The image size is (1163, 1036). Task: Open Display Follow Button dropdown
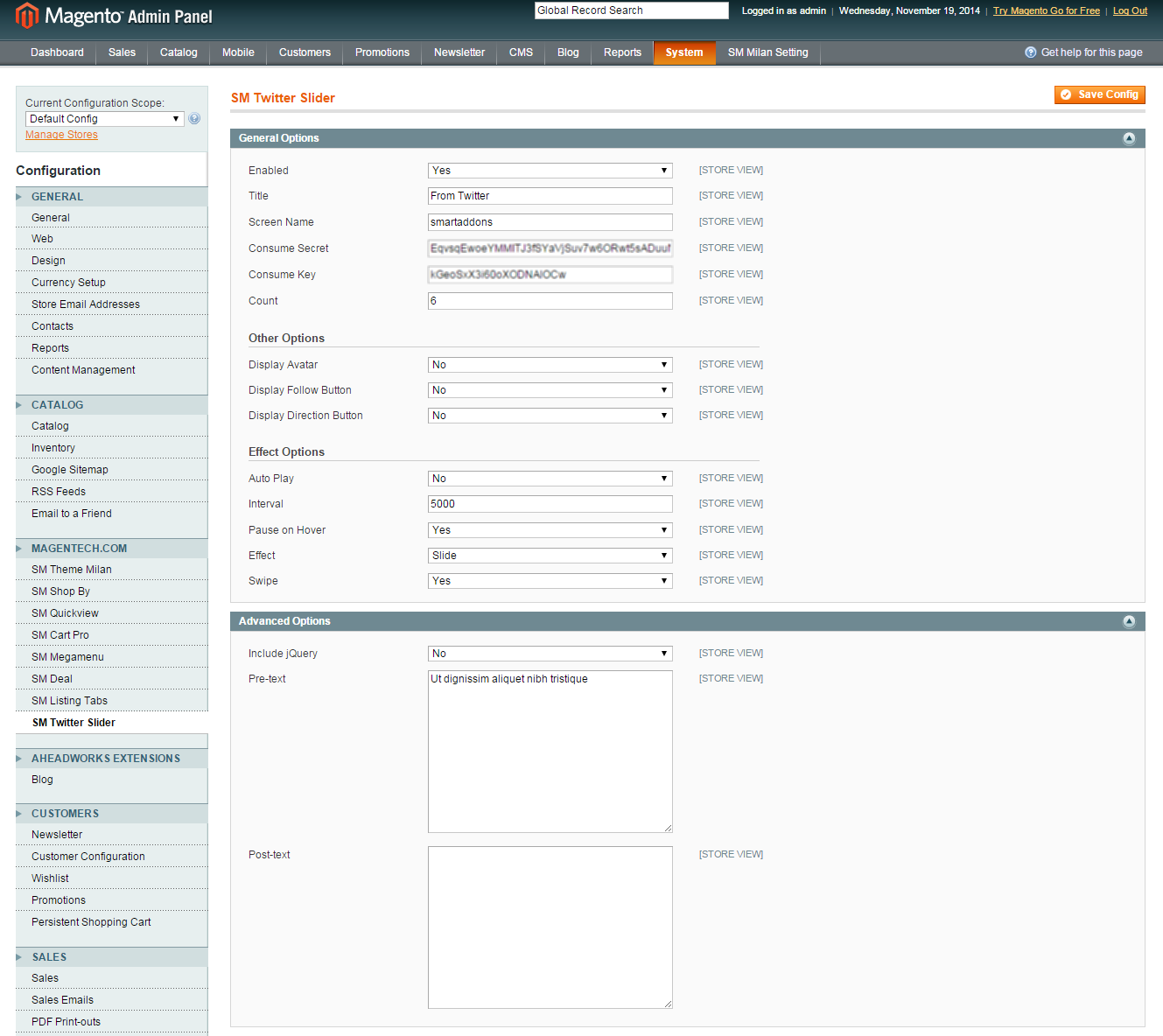click(x=550, y=390)
